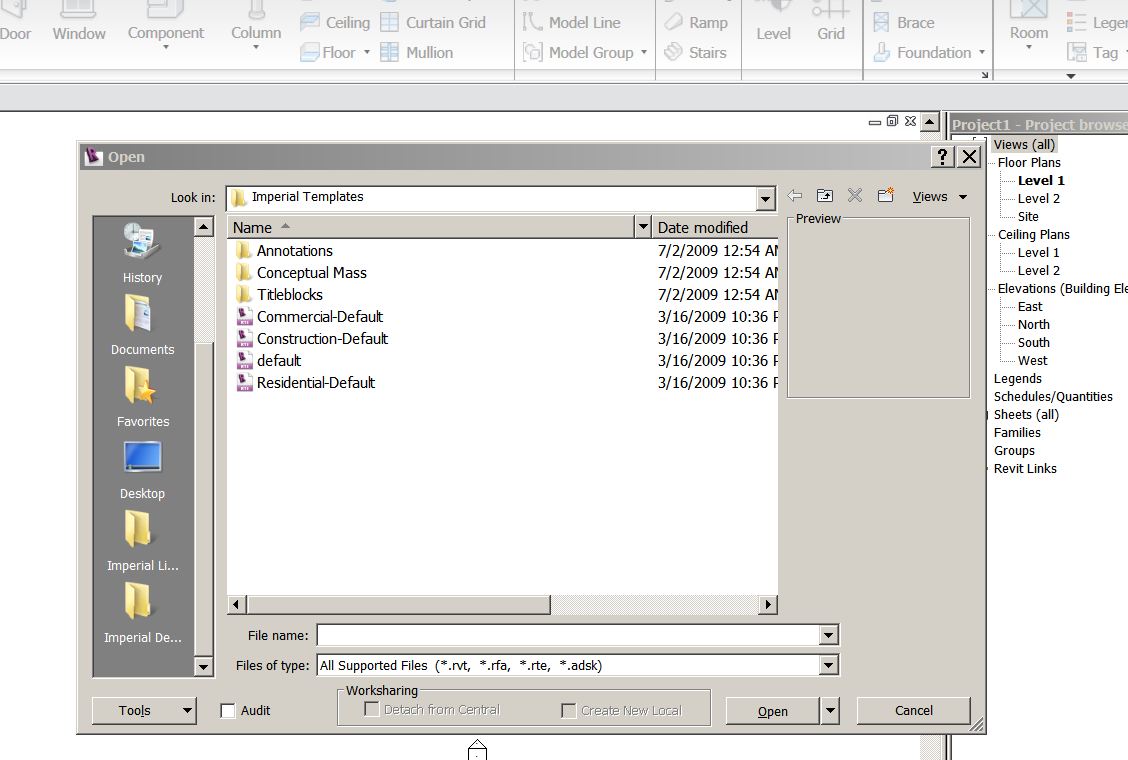Click the Door tool in ribbon
This screenshot has height=760, width=1128.
coord(15,22)
